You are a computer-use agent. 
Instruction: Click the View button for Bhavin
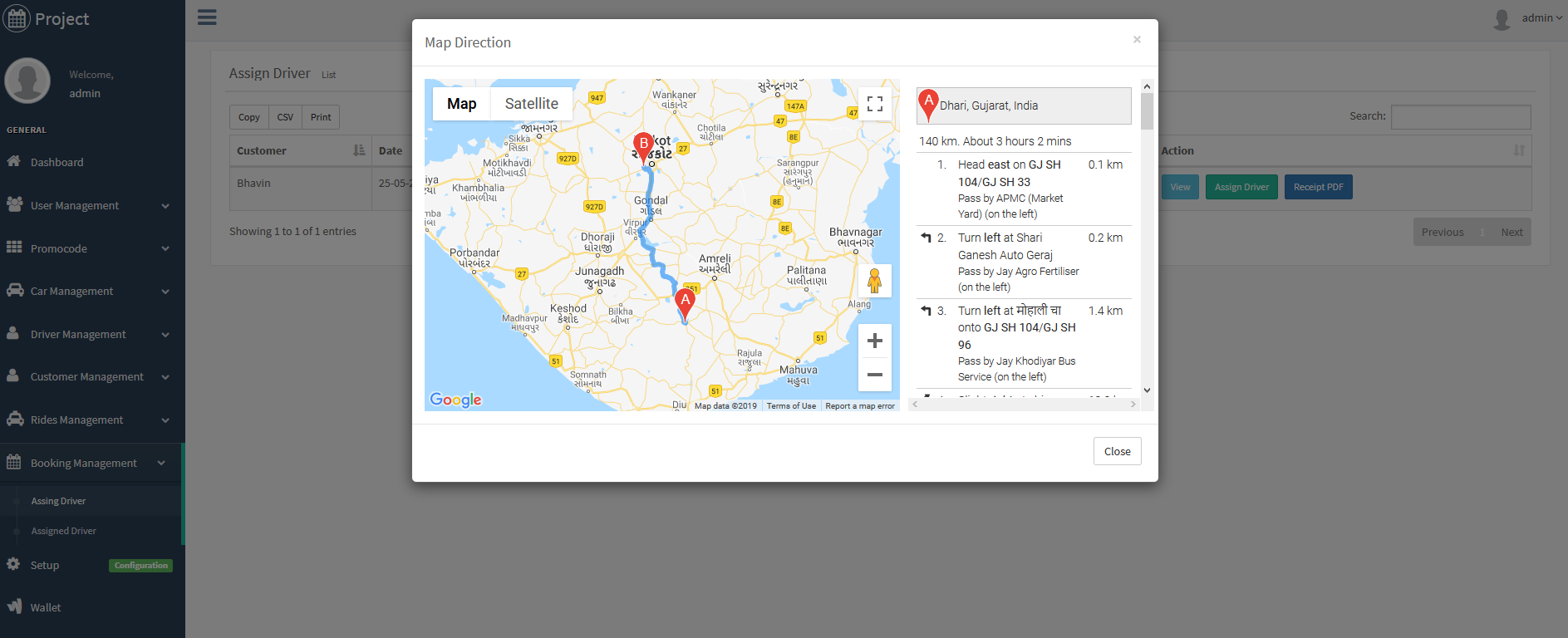coord(1180,187)
